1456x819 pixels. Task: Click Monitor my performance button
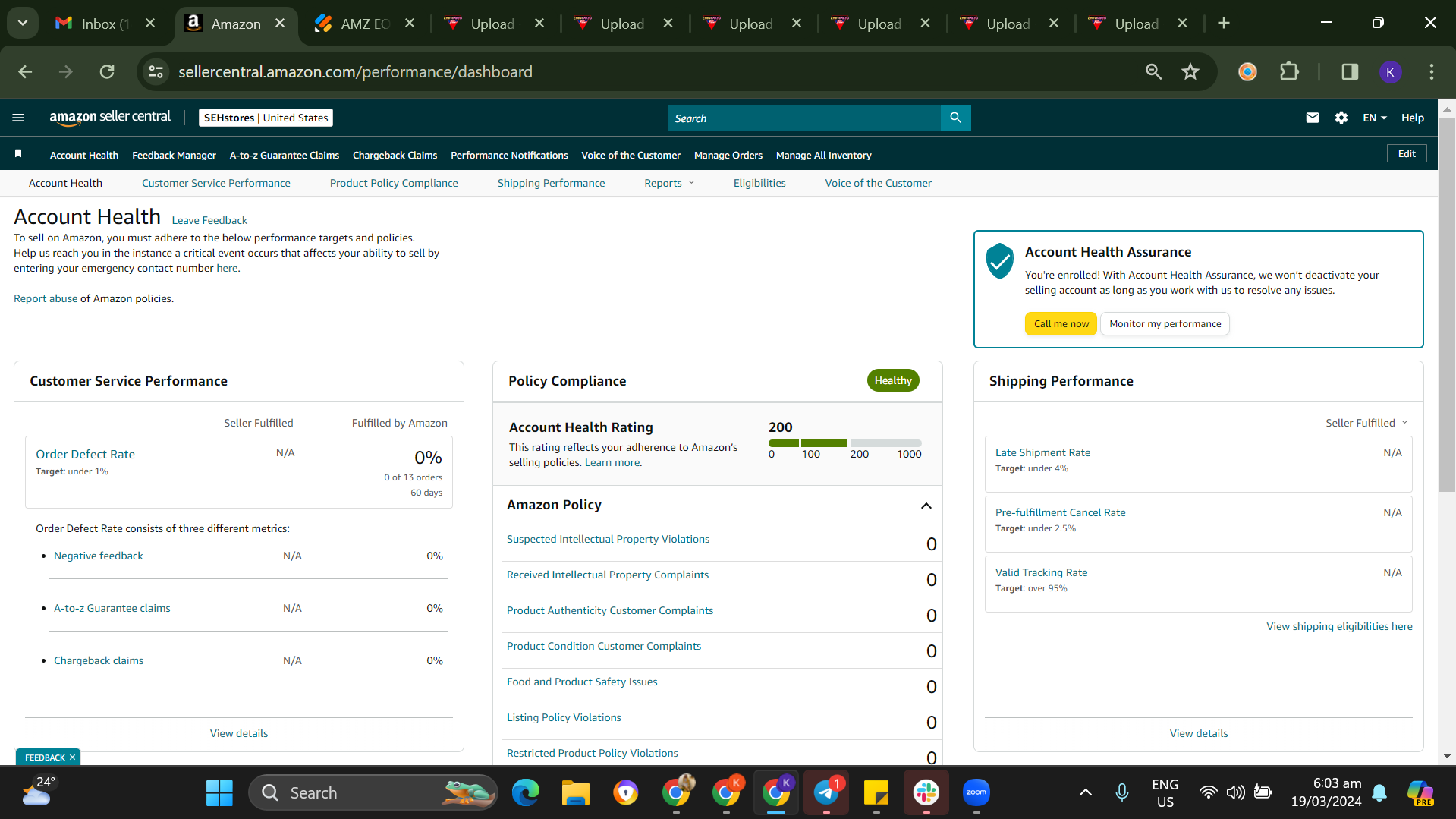(1165, 323)
